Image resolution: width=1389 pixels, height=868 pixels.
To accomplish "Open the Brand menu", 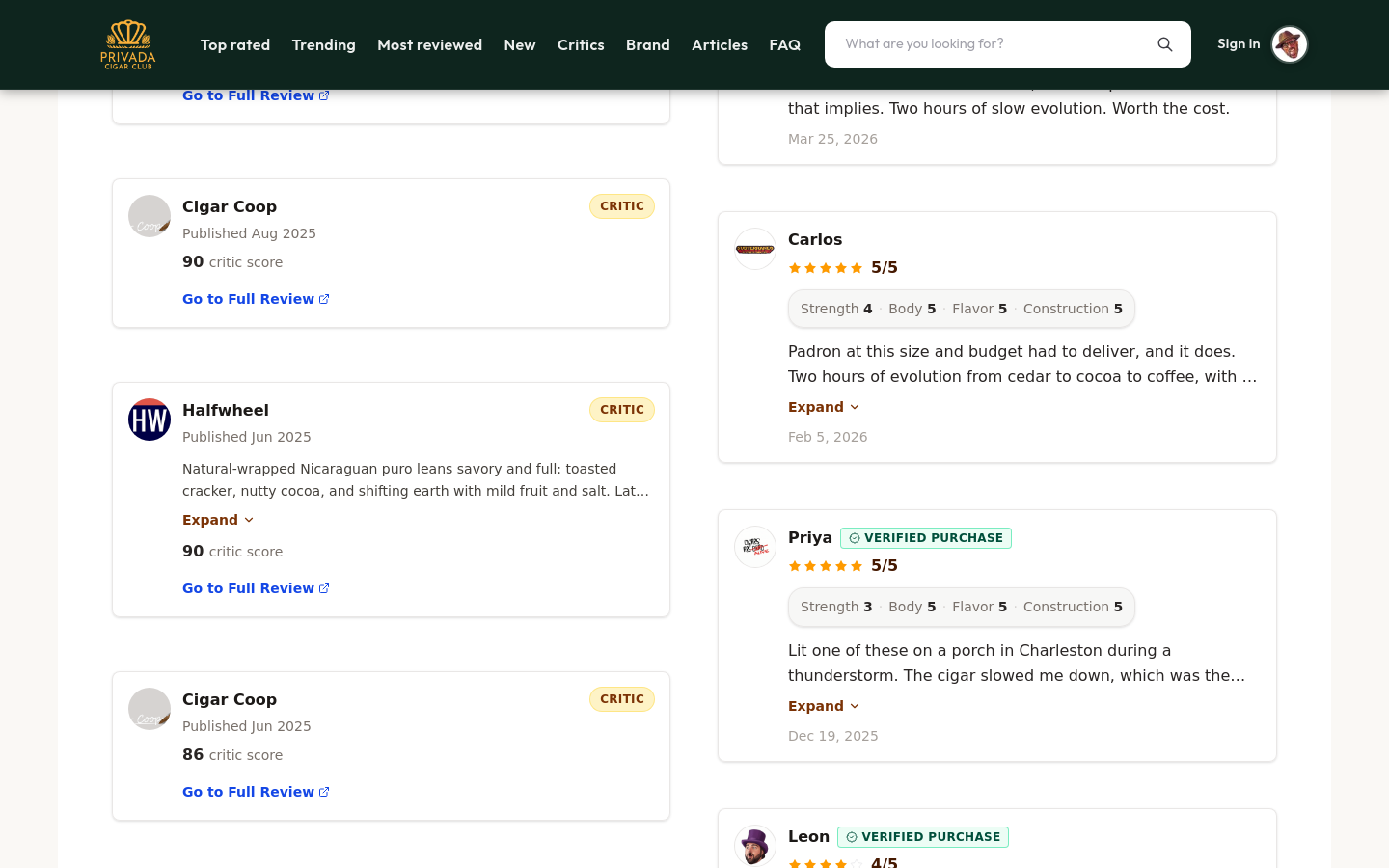I will tap(648, 44).
